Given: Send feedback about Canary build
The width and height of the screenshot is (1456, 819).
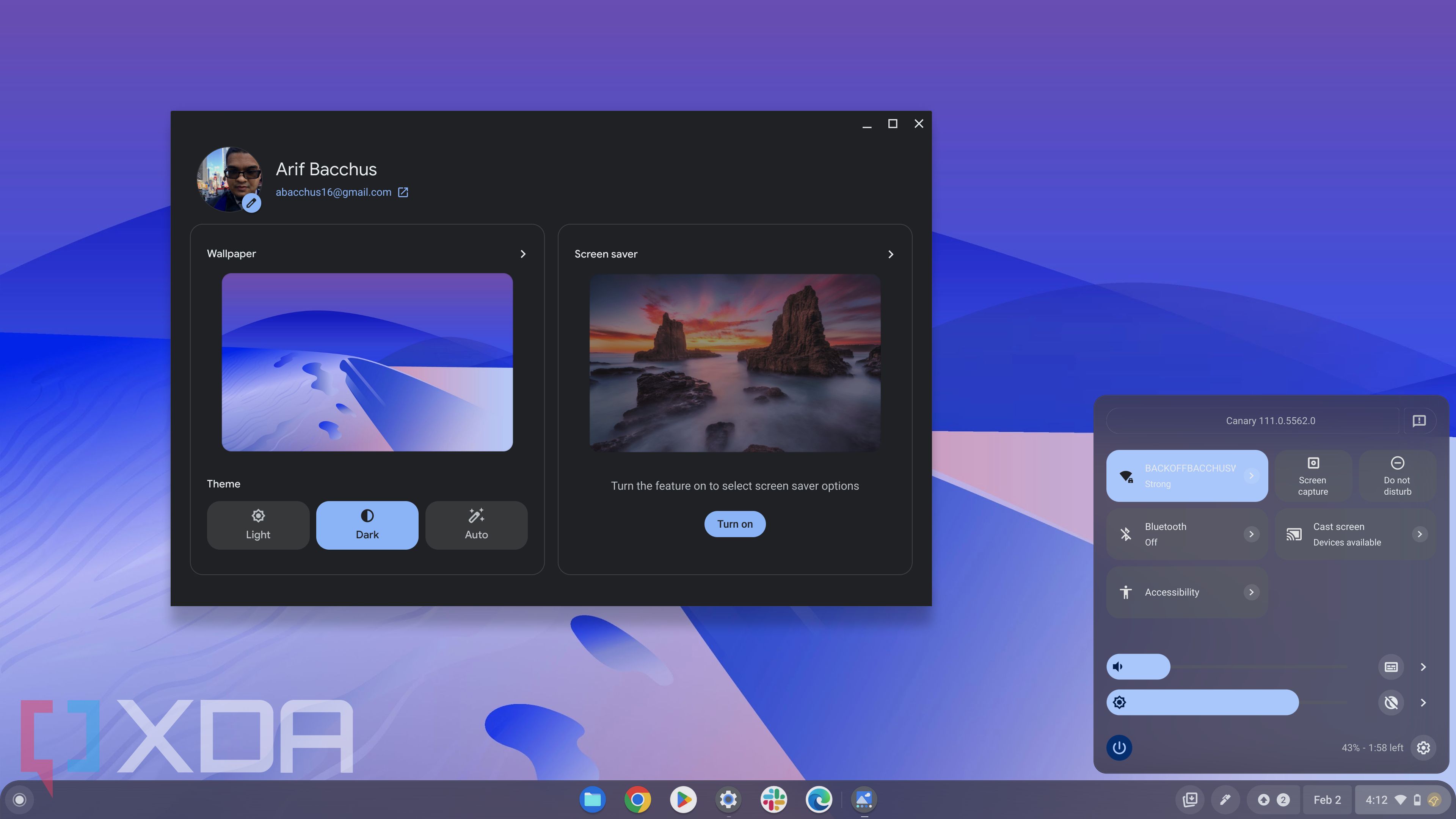Looking at the screenshot, I should click(1419, 421).
